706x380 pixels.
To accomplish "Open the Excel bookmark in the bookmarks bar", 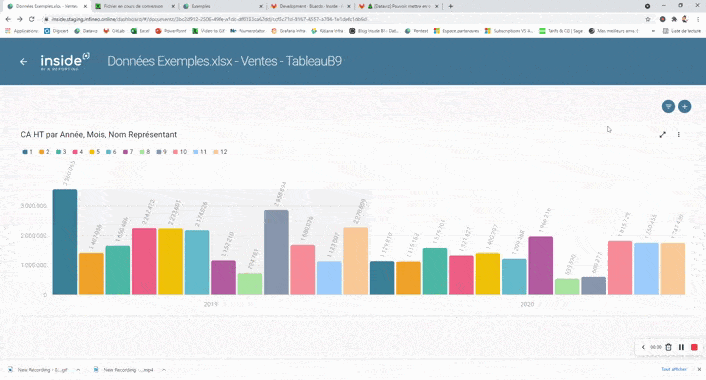I will 140,31.
